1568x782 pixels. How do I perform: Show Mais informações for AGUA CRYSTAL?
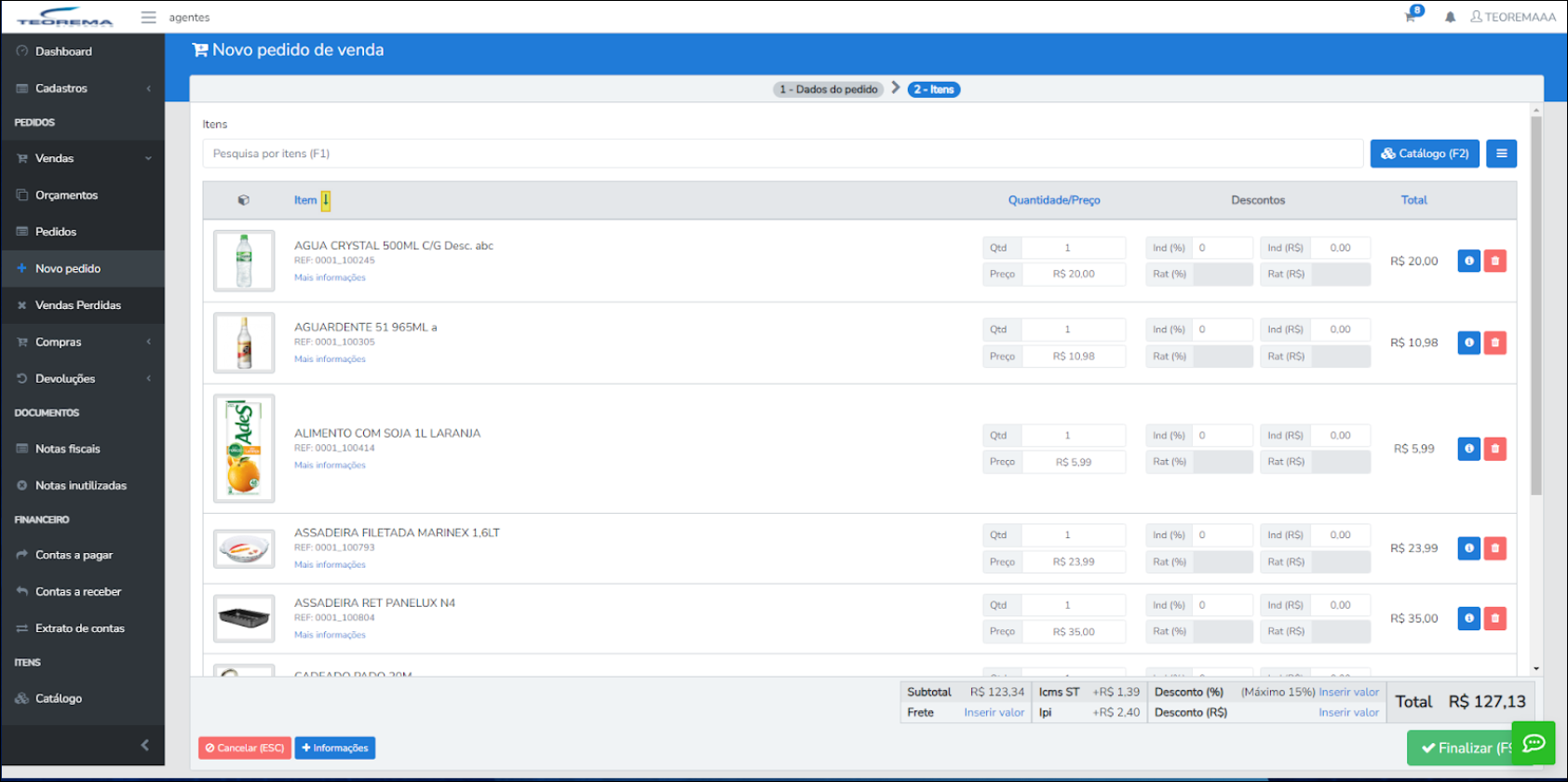(330, 277)
